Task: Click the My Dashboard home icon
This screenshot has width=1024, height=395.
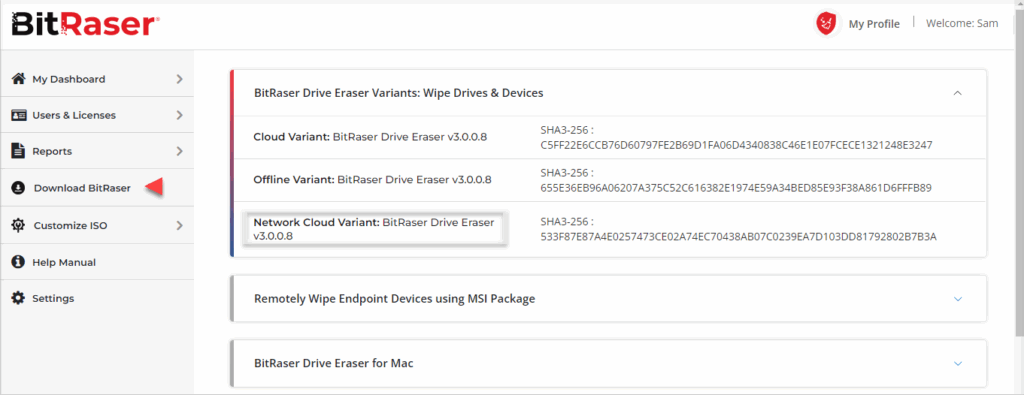Action: tap(19, 79)
